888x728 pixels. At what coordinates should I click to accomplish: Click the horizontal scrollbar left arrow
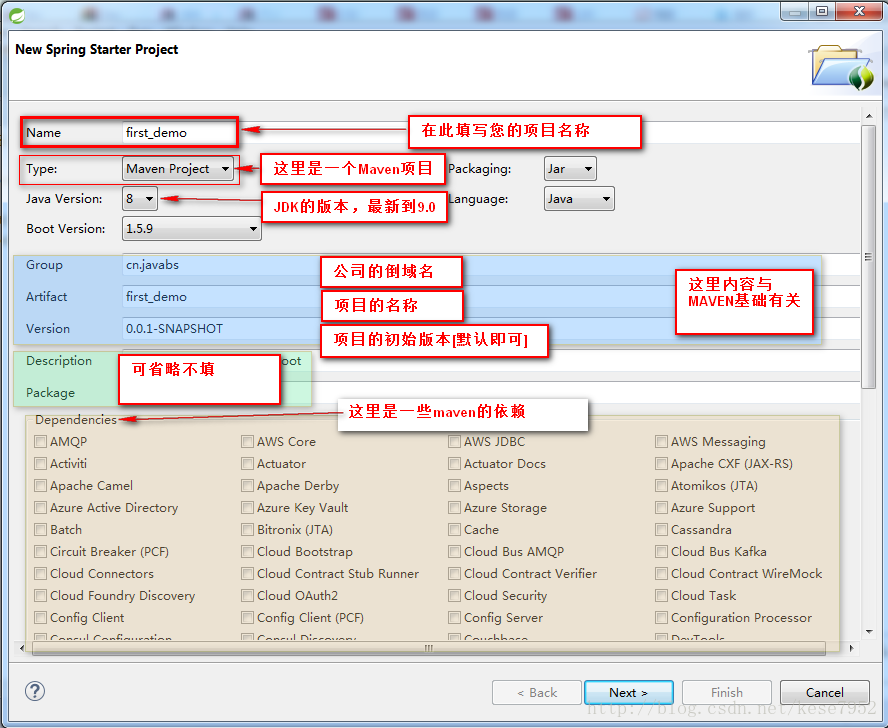click(x=22, y=648)
